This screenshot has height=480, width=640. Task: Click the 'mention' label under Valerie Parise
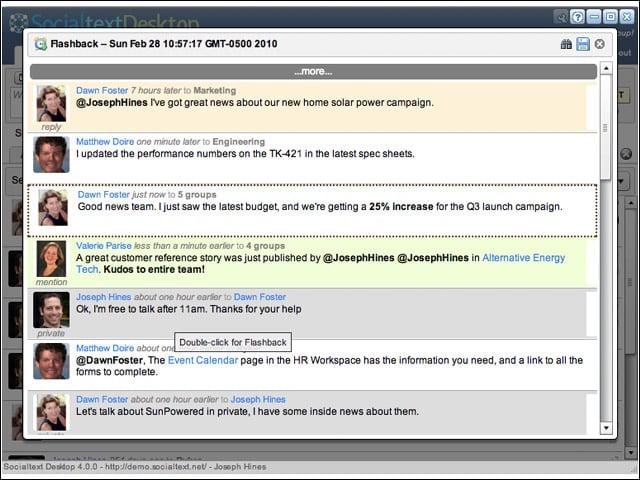click(x=51, y=282)
